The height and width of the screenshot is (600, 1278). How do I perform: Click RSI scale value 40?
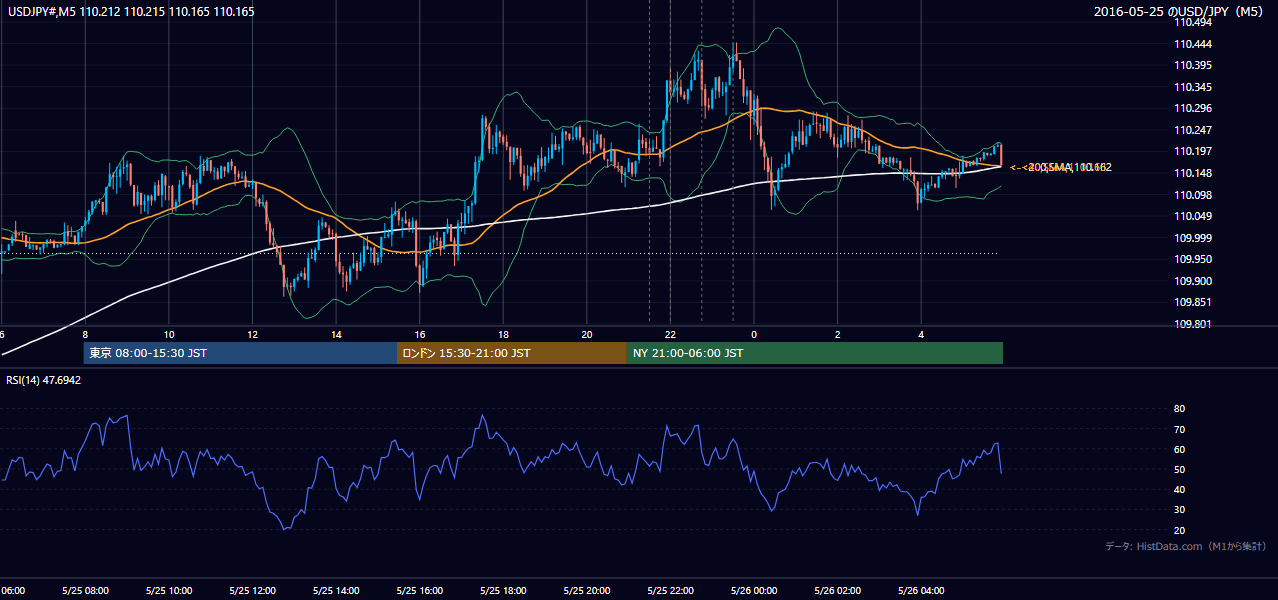point(1179,489)
